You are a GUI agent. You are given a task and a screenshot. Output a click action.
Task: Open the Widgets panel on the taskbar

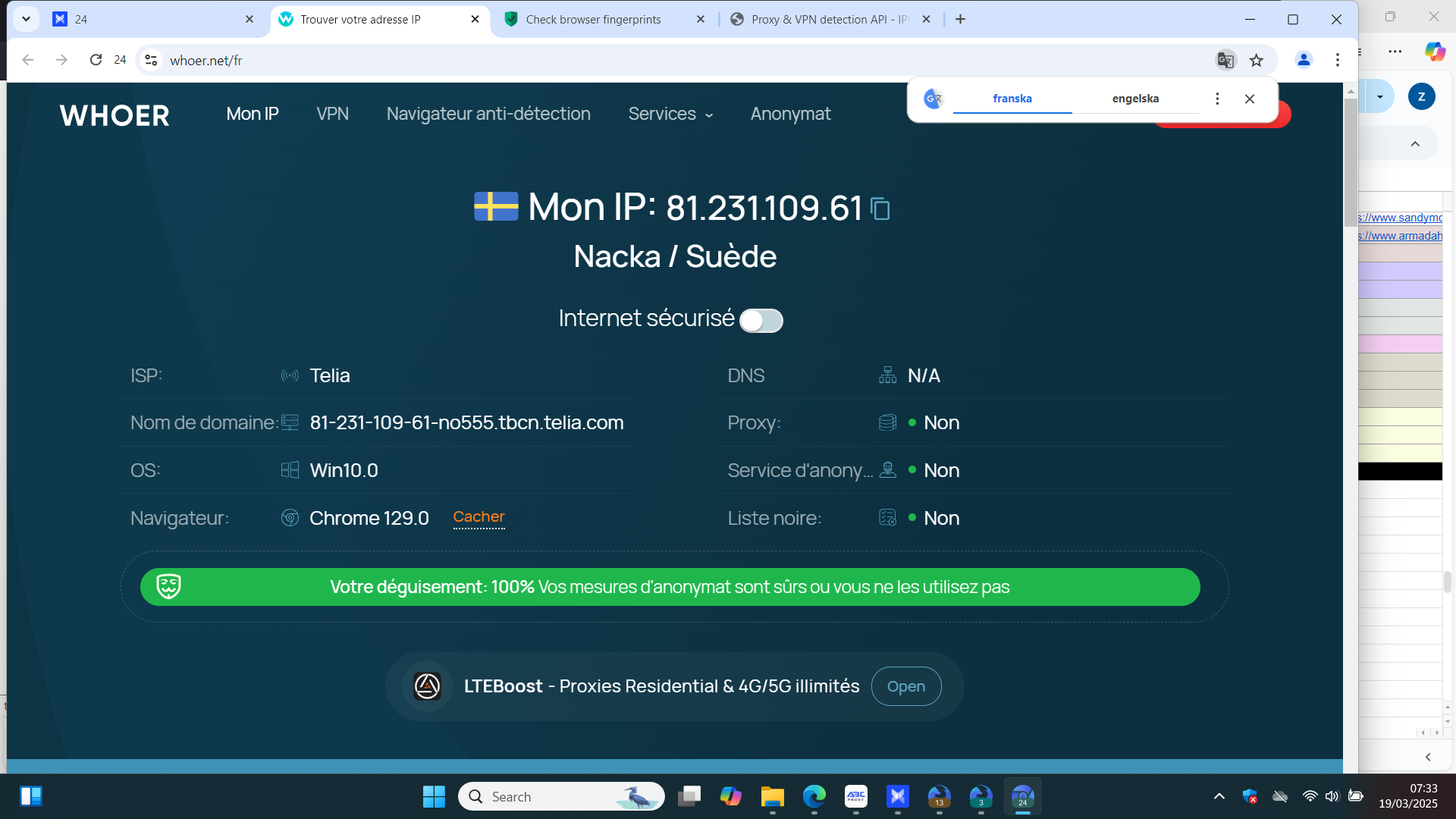[x=31, y=796]
